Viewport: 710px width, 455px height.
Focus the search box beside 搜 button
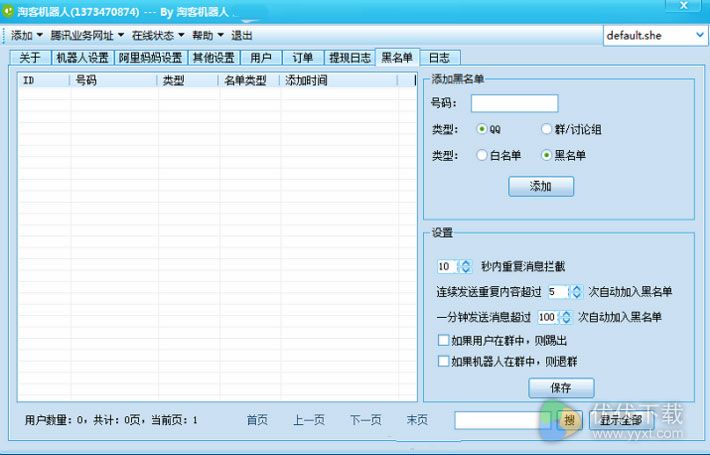(503, 420)
